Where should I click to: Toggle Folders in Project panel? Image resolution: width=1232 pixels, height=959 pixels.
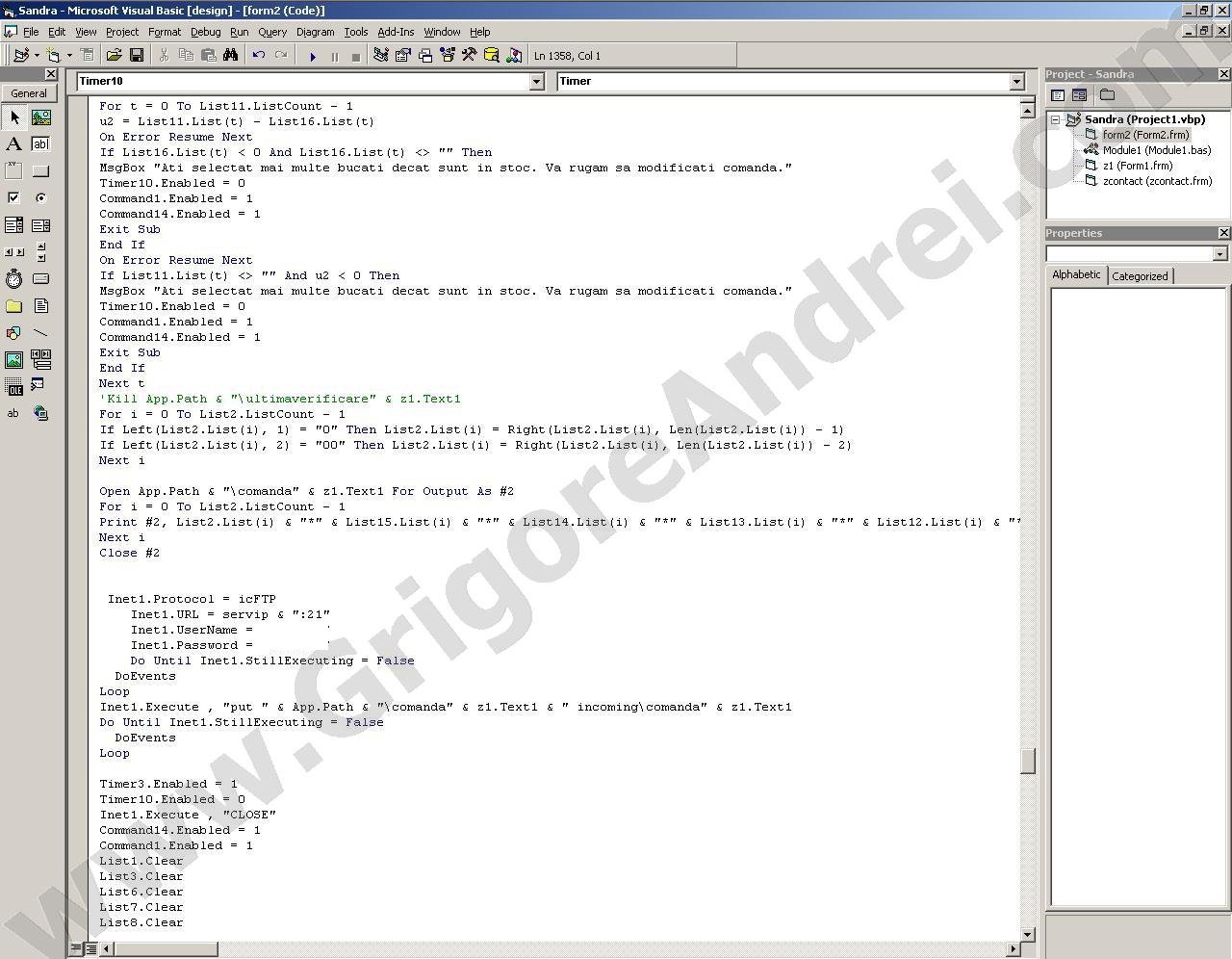click(x=1107, y=94)
